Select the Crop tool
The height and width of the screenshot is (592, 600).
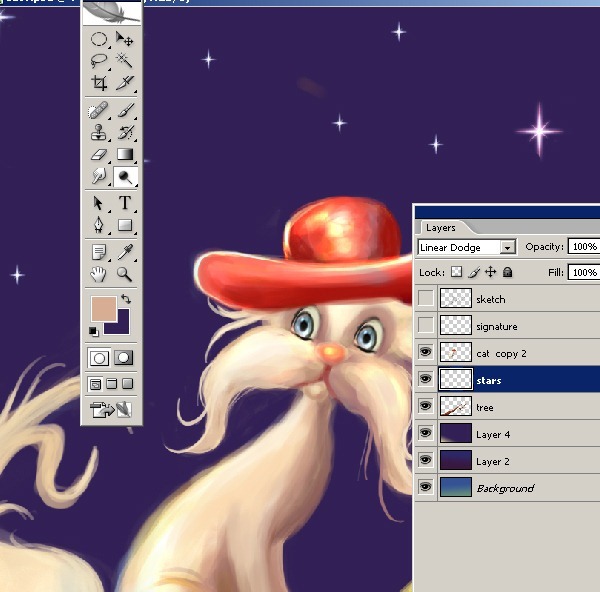pyautogui.click(x=99, y=83)
